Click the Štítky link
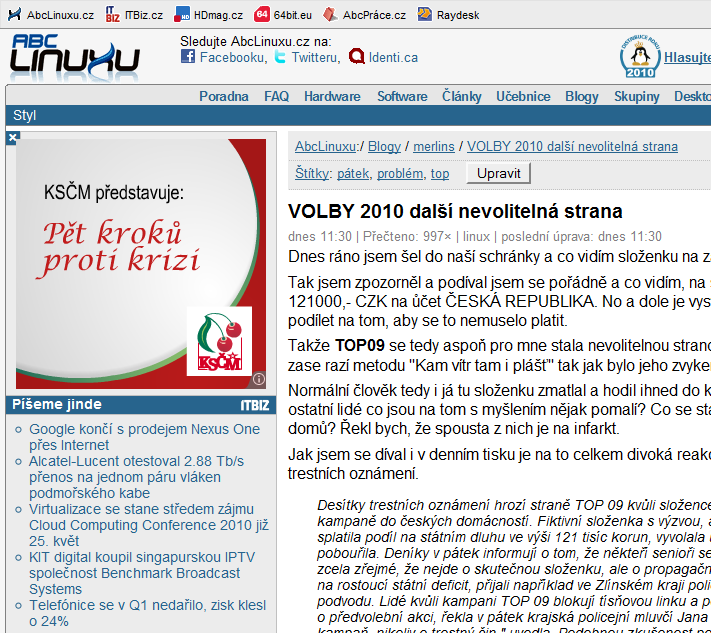The image size is (711, 633). click(x=312, y=173)
